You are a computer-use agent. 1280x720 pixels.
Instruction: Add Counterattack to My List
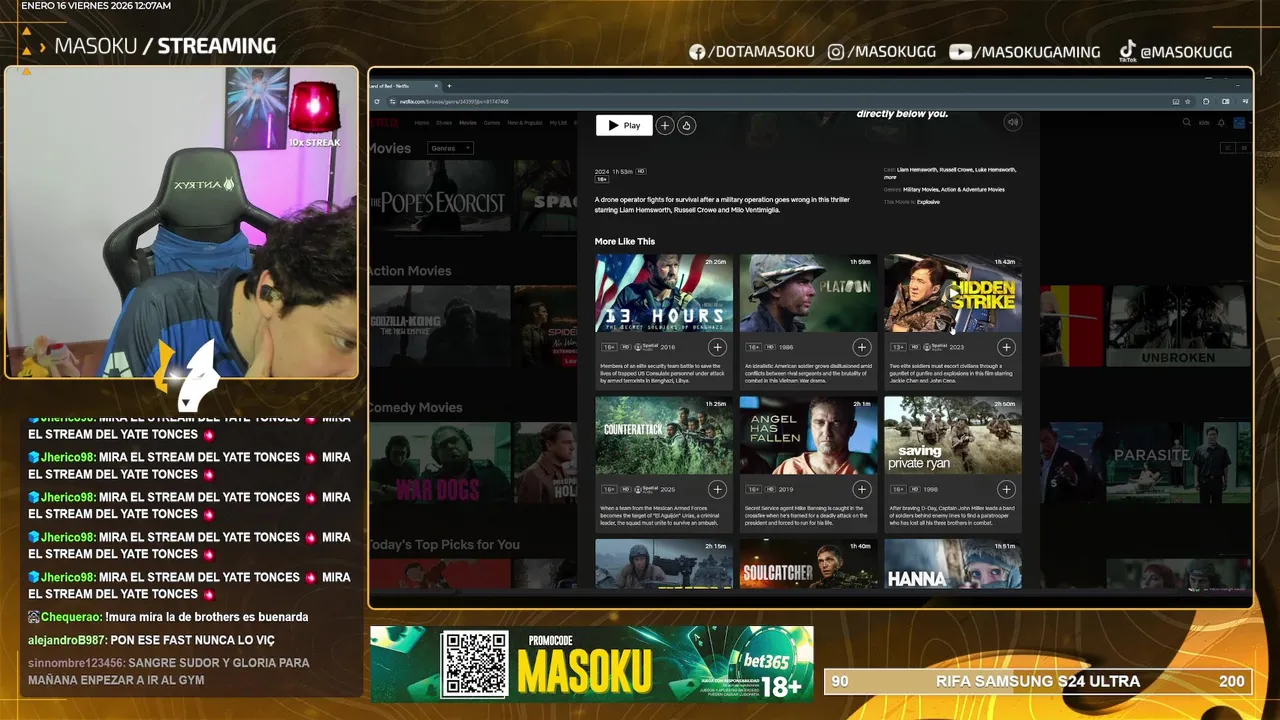[717, 489]
